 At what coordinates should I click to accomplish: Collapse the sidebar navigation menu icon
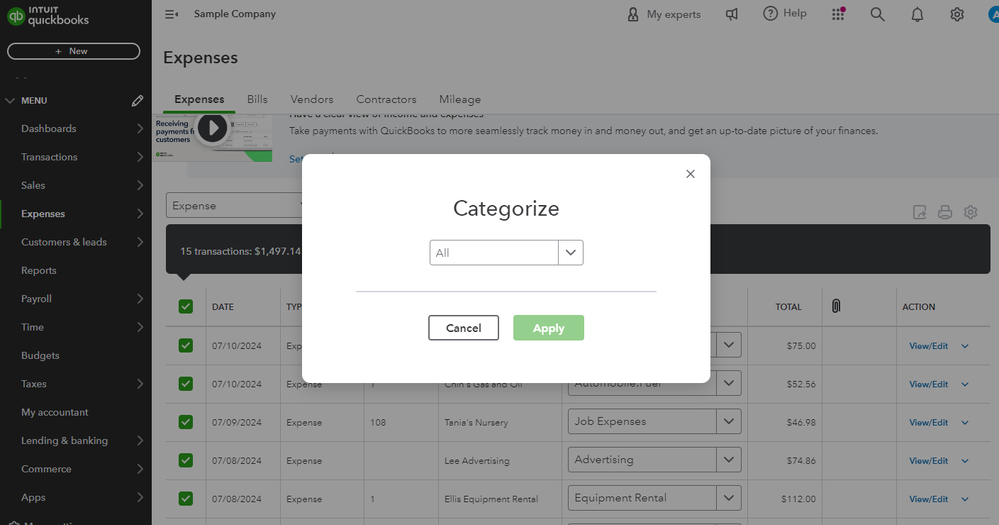[x=171, y=14]
